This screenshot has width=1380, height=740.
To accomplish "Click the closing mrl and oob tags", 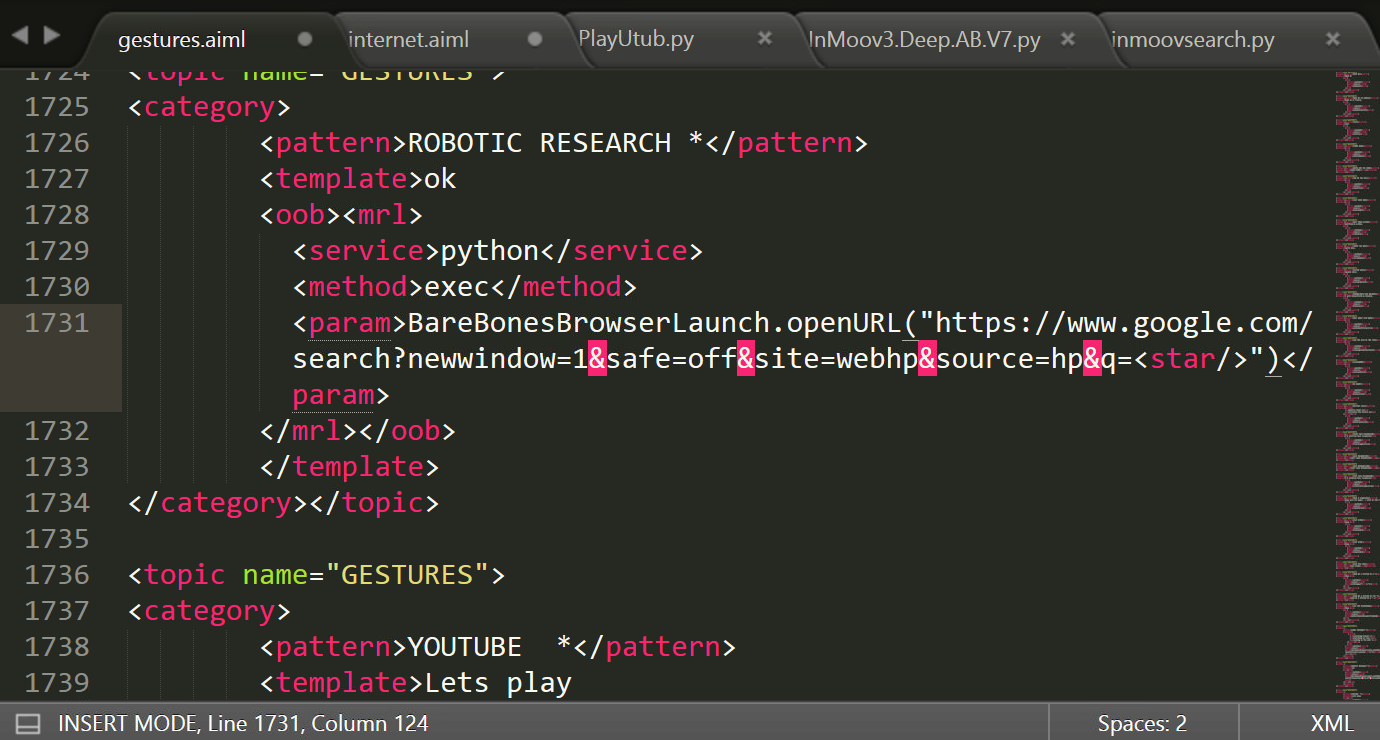I will click(x=358, y=431).
